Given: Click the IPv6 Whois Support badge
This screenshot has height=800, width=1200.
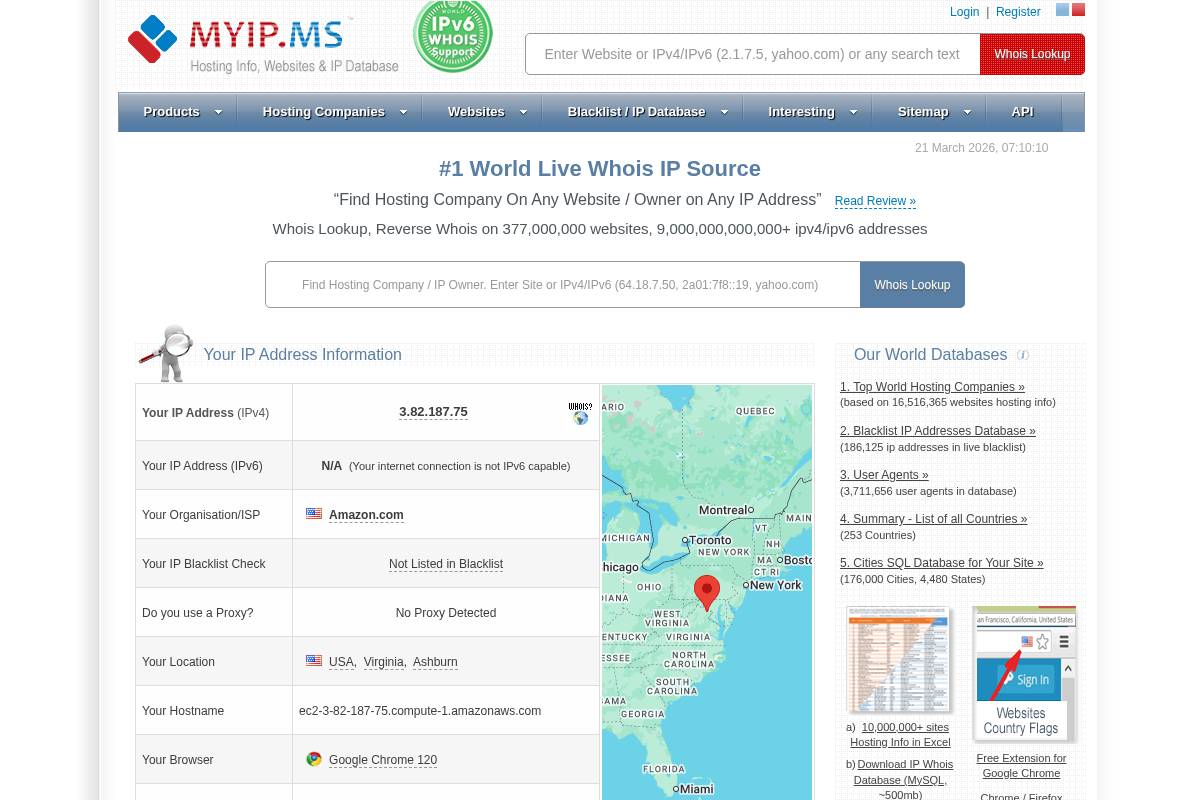Looking at the screenshot, I should [452, 36].
